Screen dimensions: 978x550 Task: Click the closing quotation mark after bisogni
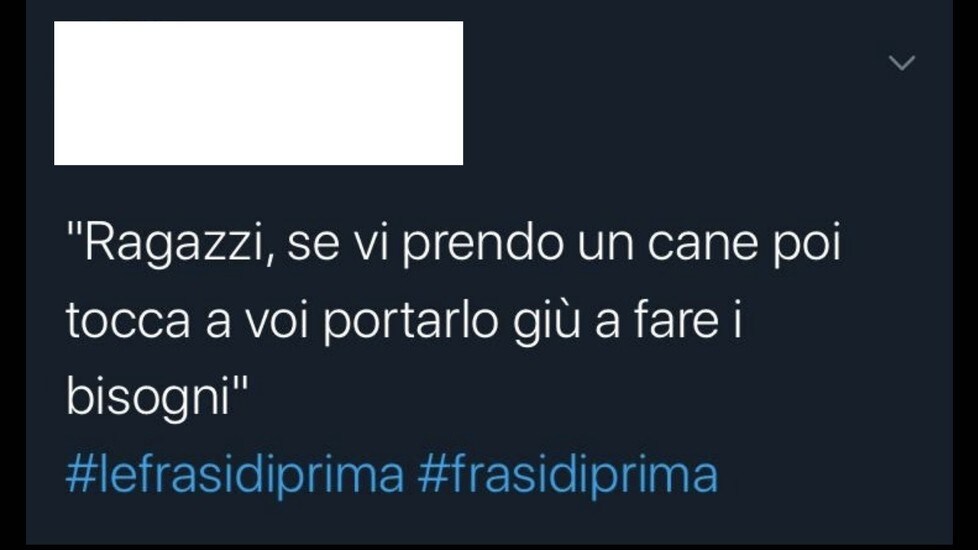click(x=240, y=383)
